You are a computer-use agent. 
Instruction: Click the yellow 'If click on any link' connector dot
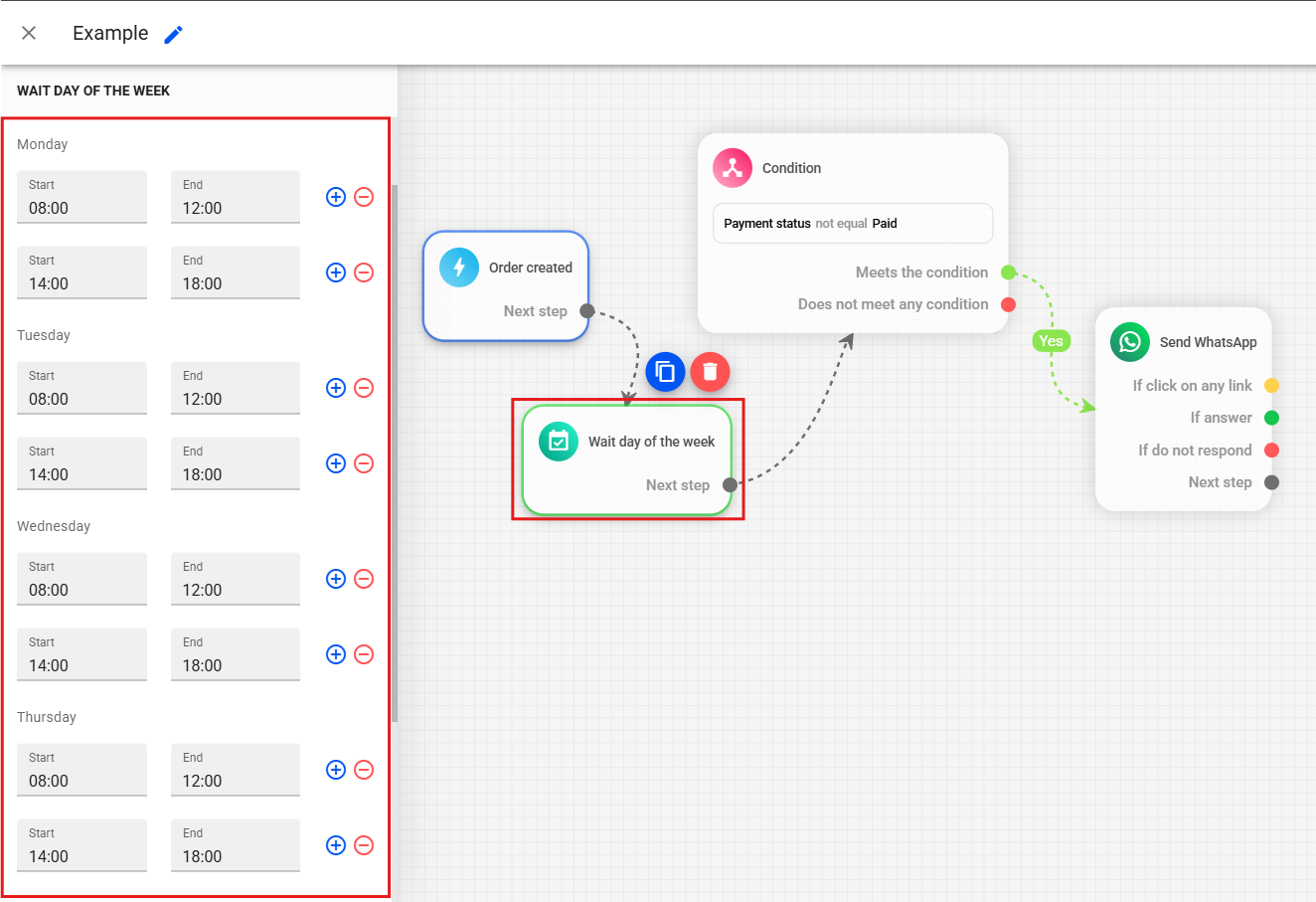[1271, 386]
